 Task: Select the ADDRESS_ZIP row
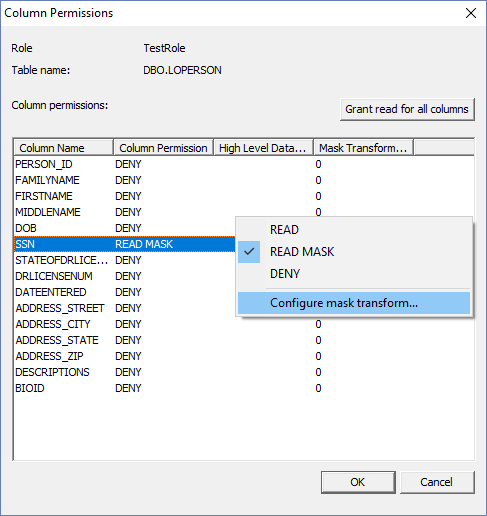244,356
